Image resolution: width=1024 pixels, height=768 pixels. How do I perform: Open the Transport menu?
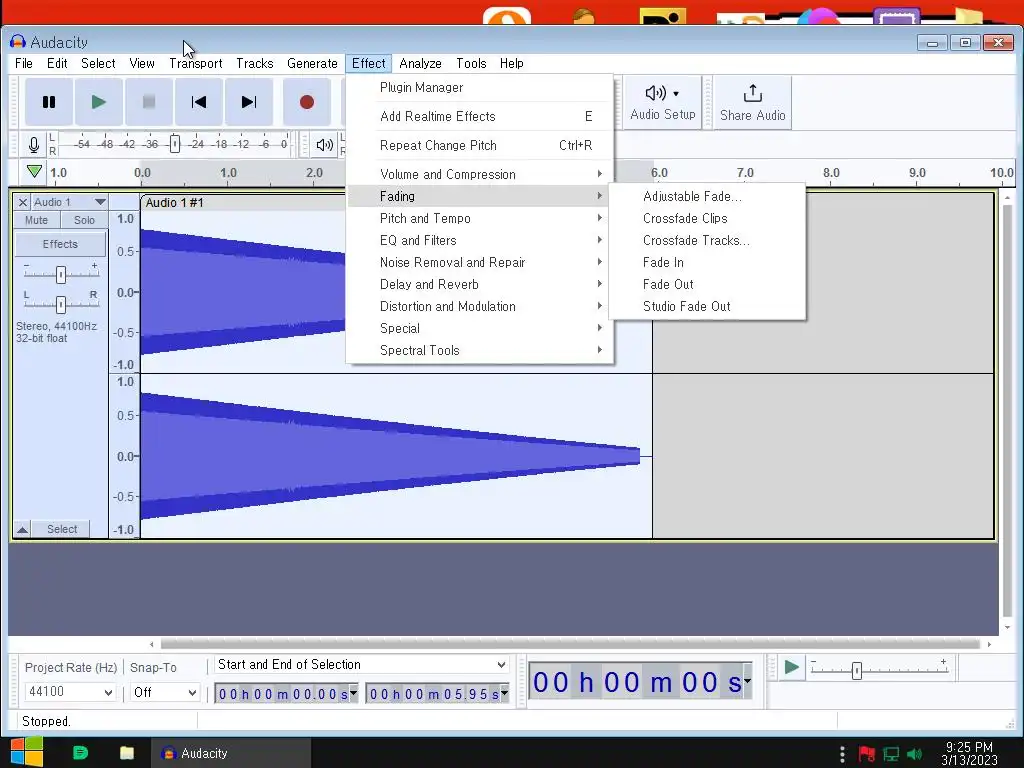tap(195, 63)
